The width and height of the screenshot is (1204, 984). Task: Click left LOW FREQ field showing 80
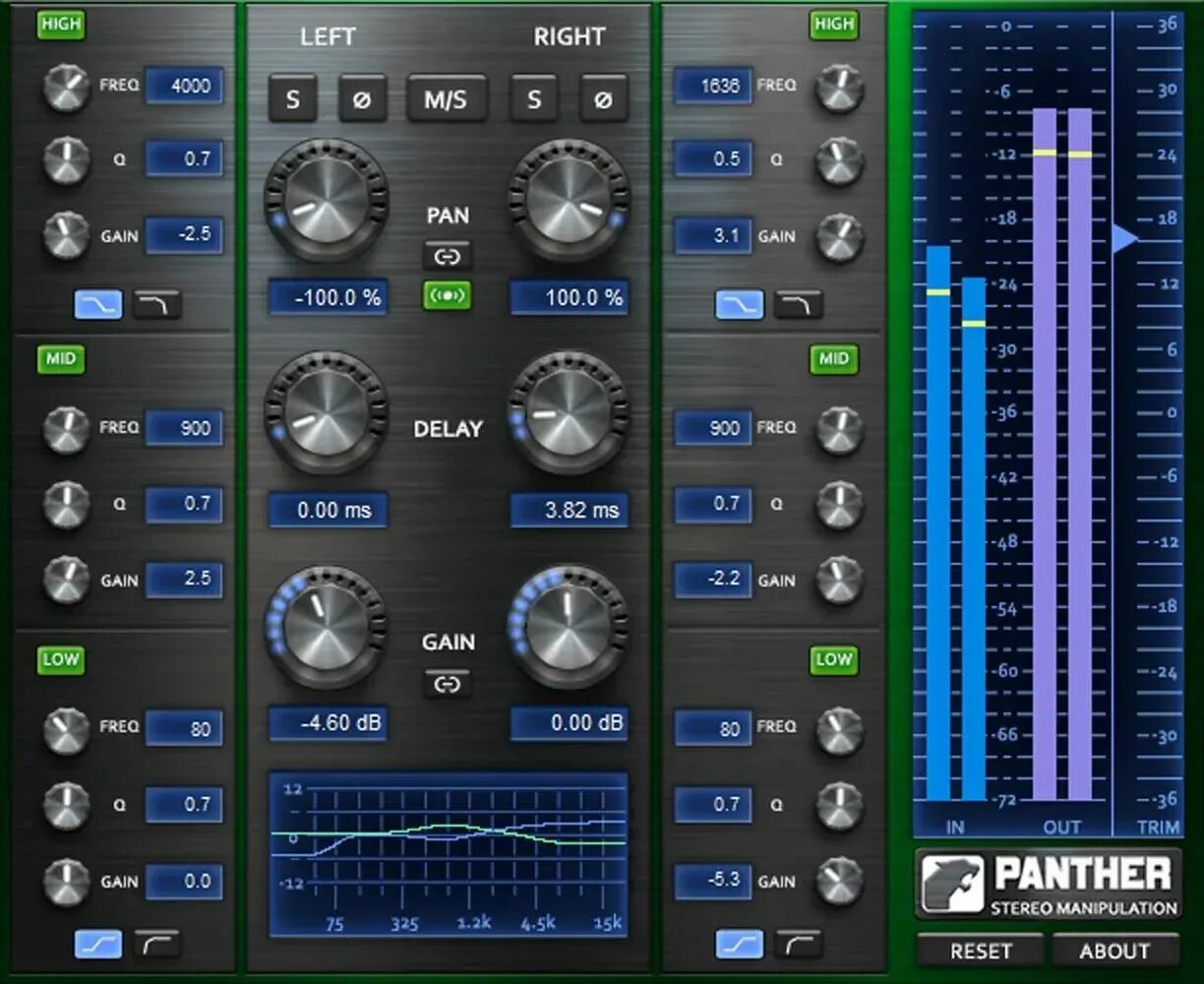[x=185, y=729]
